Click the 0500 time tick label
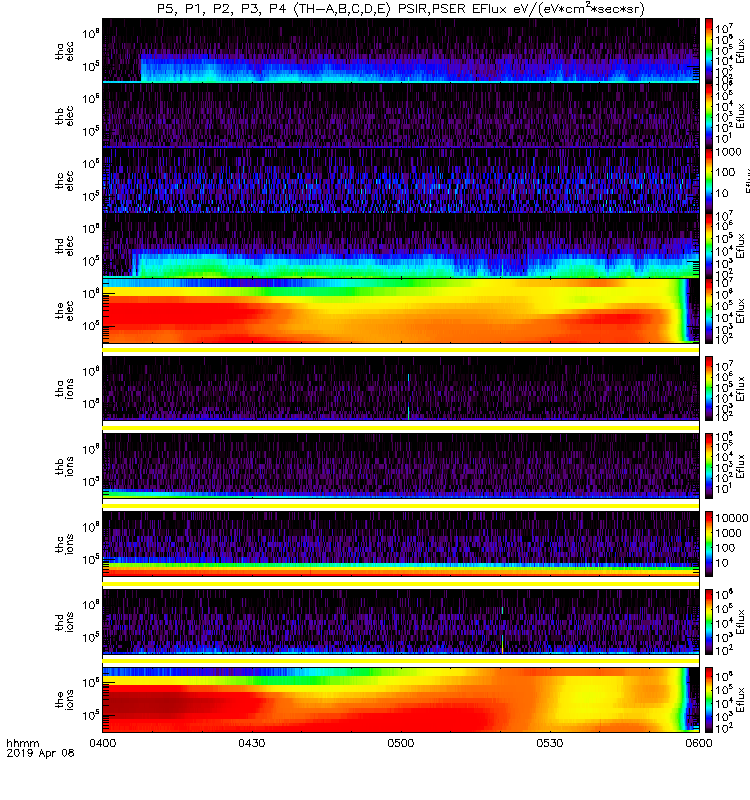Screen dimensions: 750x800 [x=401, y=743]
